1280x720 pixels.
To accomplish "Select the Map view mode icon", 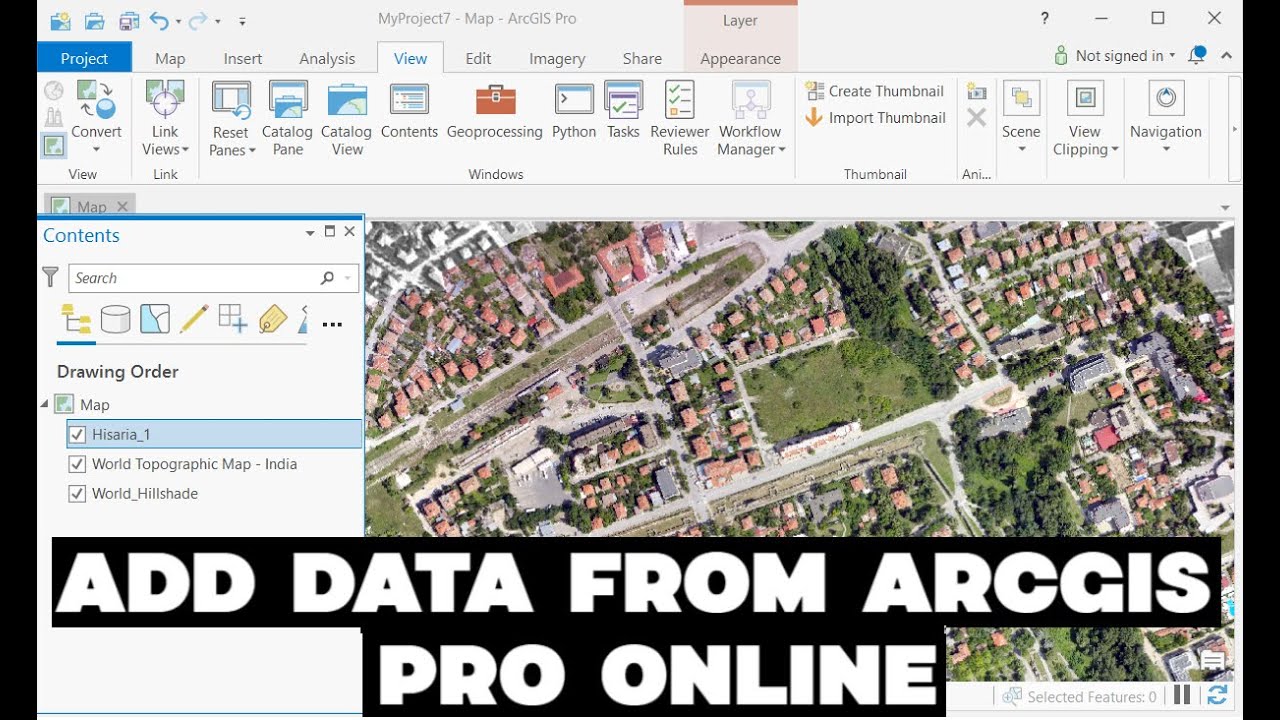I will 54,146.
